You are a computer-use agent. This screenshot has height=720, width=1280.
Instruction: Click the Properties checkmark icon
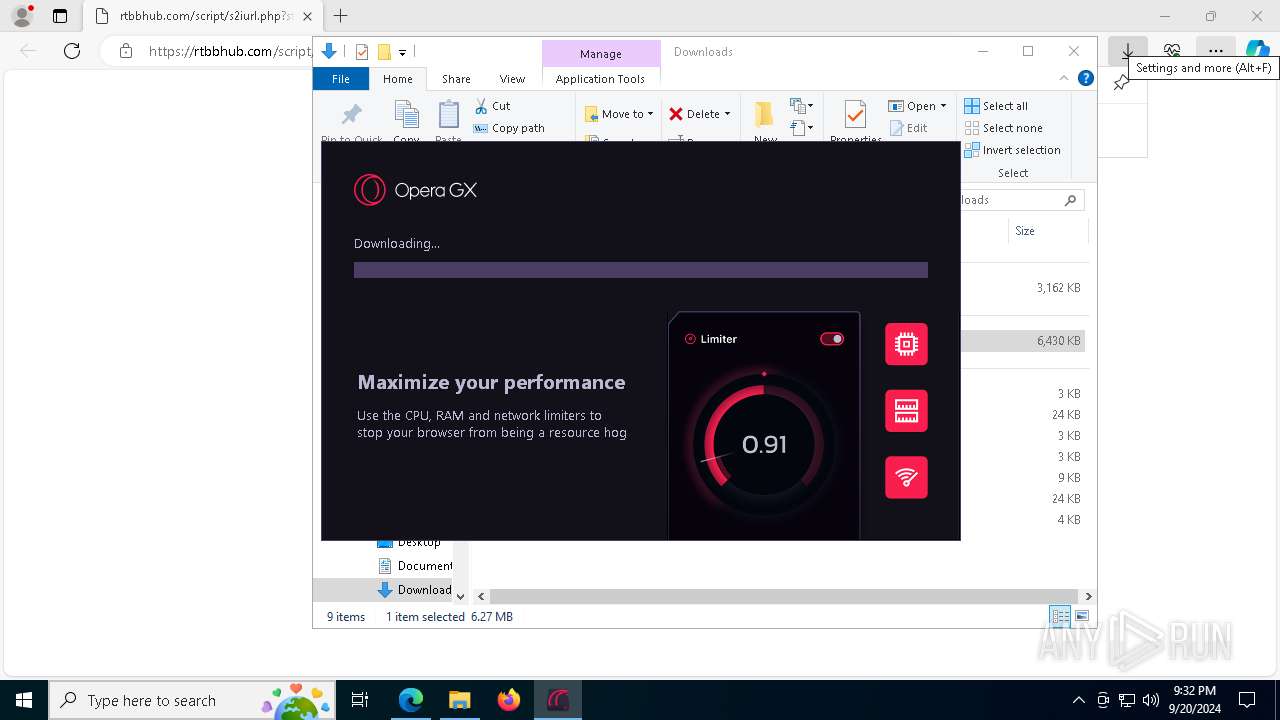[855, 116]
